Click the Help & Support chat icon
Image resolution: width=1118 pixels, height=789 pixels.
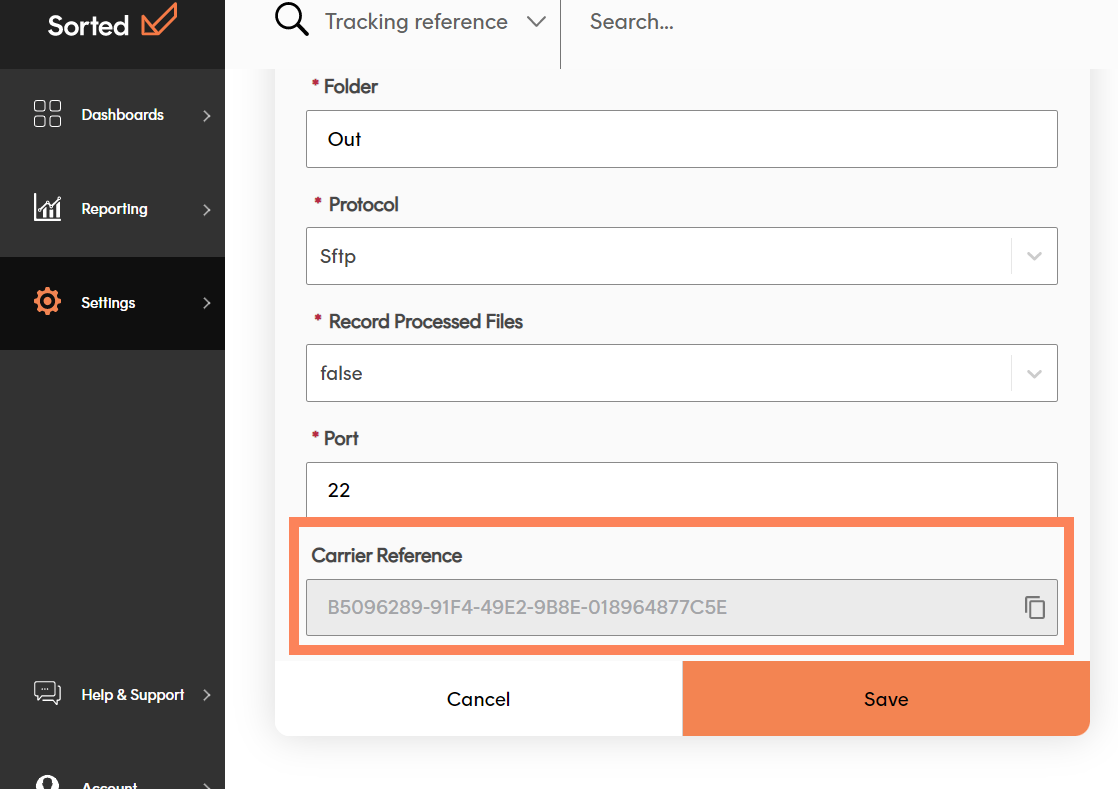point(47,693)
